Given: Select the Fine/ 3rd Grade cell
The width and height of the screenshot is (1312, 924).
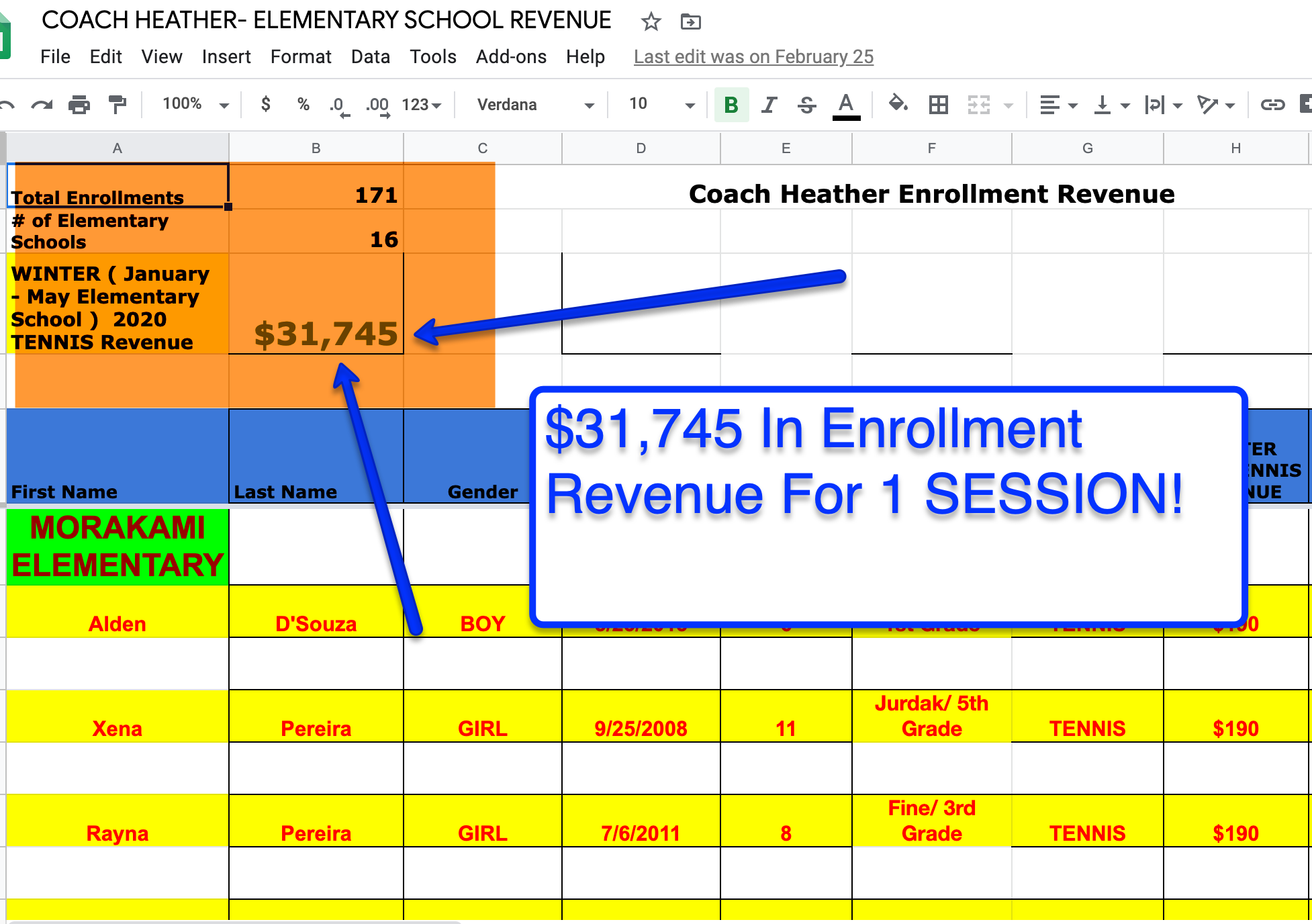Looking at the screenshot, I should [x=932, y=821].
